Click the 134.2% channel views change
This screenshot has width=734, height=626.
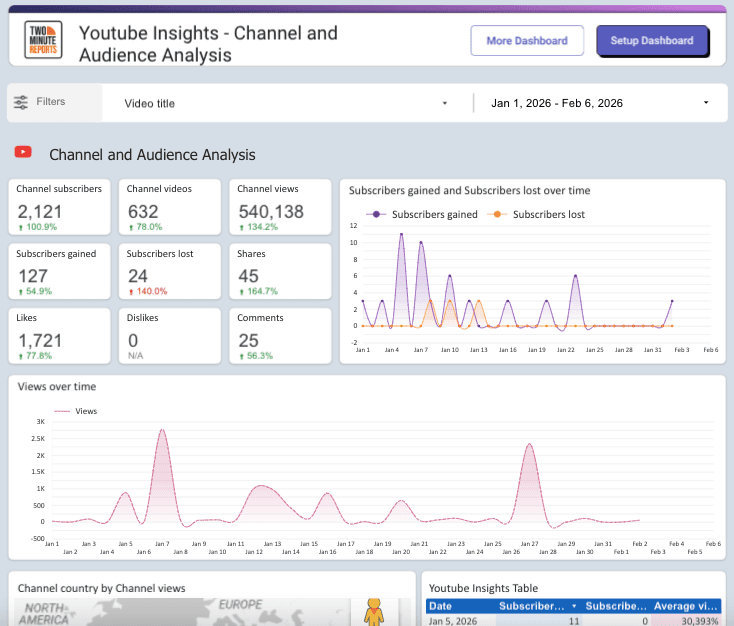point(258,227)
